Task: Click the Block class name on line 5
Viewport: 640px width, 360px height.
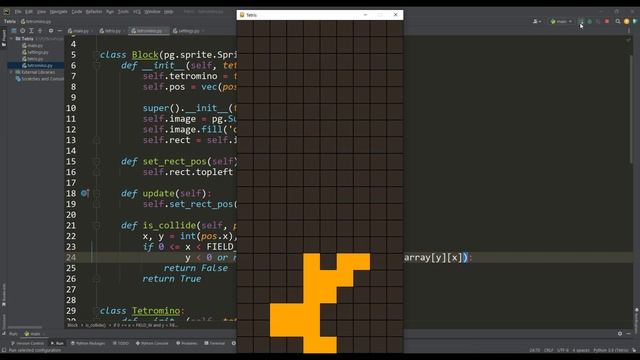Action: tap(145, 55)
